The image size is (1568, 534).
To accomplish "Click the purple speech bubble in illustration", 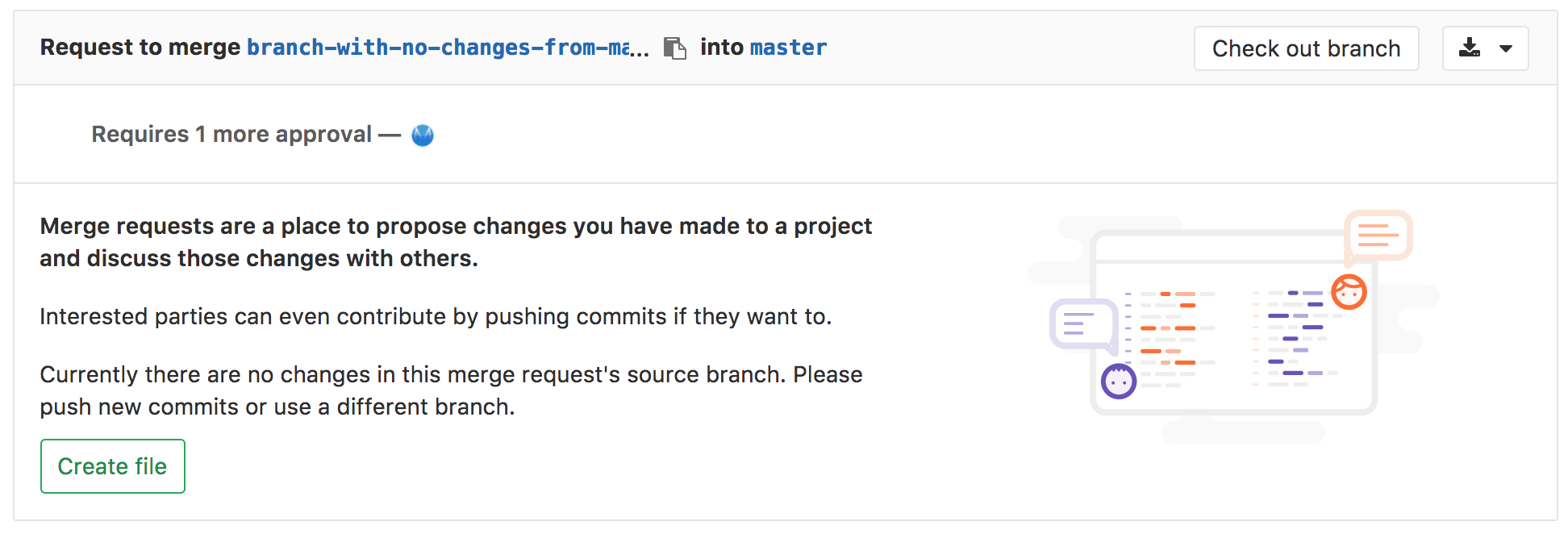I will (1082, 324).
